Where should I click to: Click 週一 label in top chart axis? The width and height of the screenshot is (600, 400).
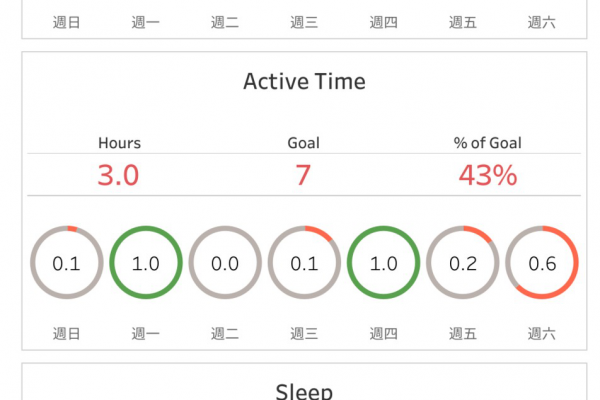click(x=146, y=23)
